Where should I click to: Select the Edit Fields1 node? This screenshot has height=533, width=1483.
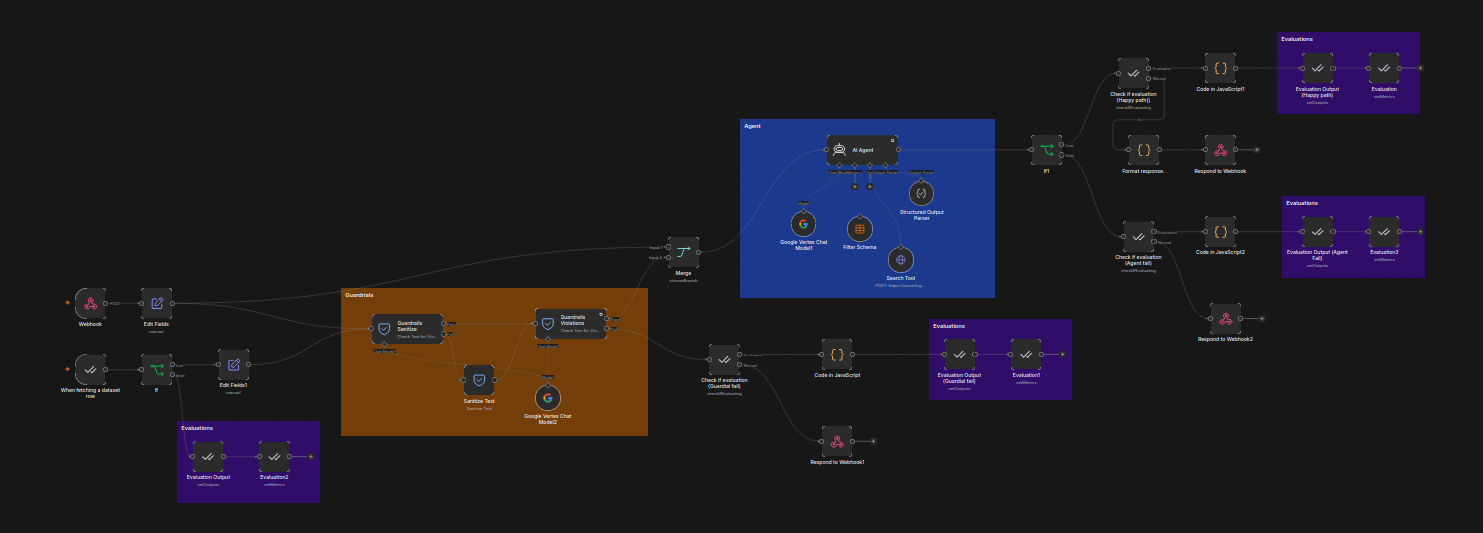[x=234, y=365]
